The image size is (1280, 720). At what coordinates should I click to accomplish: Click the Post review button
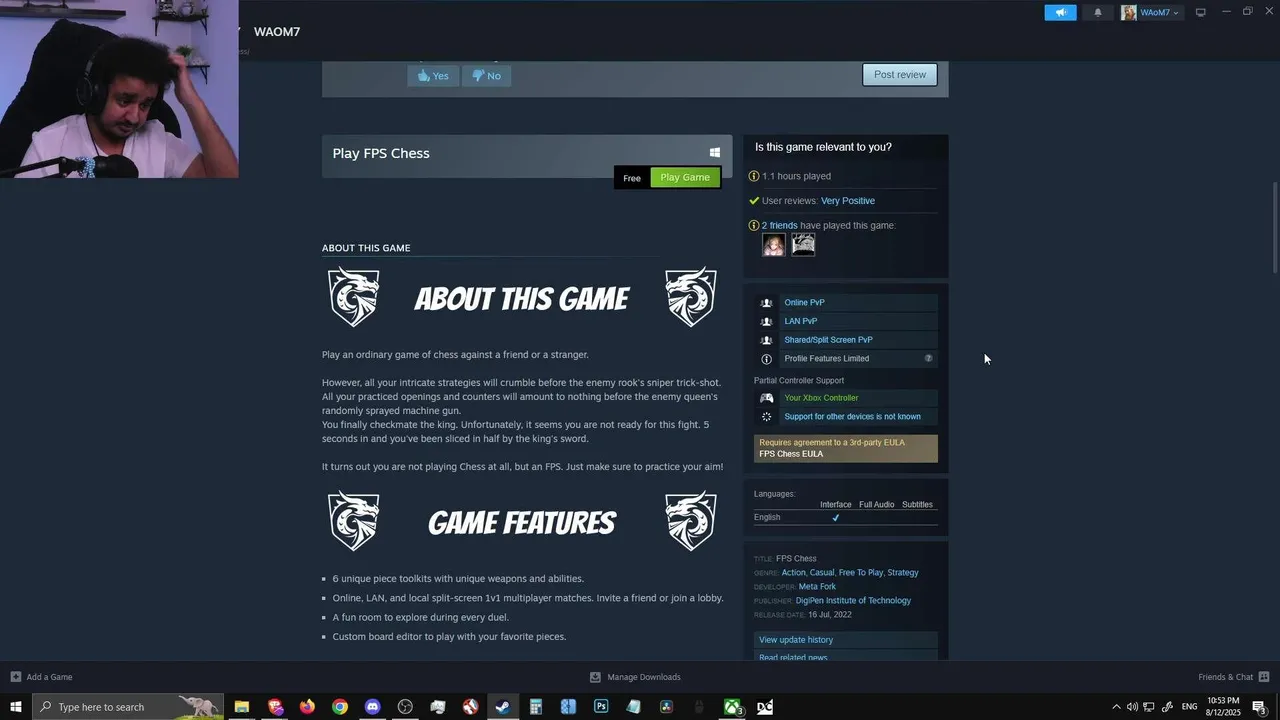[x=900, y=74]
